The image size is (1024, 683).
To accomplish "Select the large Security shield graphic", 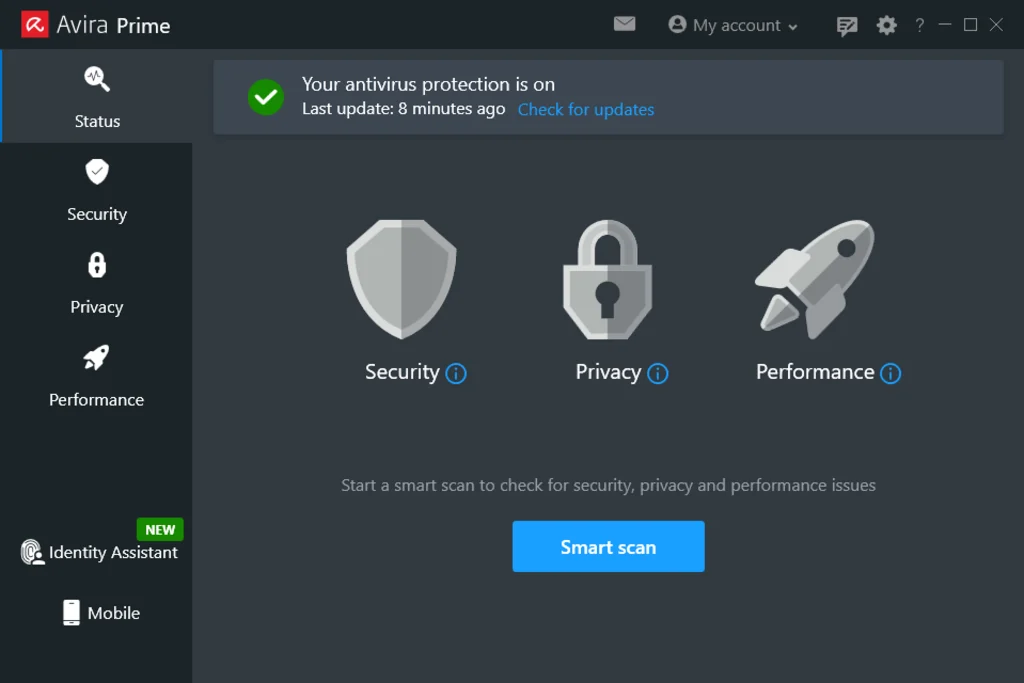I will 401,280.
